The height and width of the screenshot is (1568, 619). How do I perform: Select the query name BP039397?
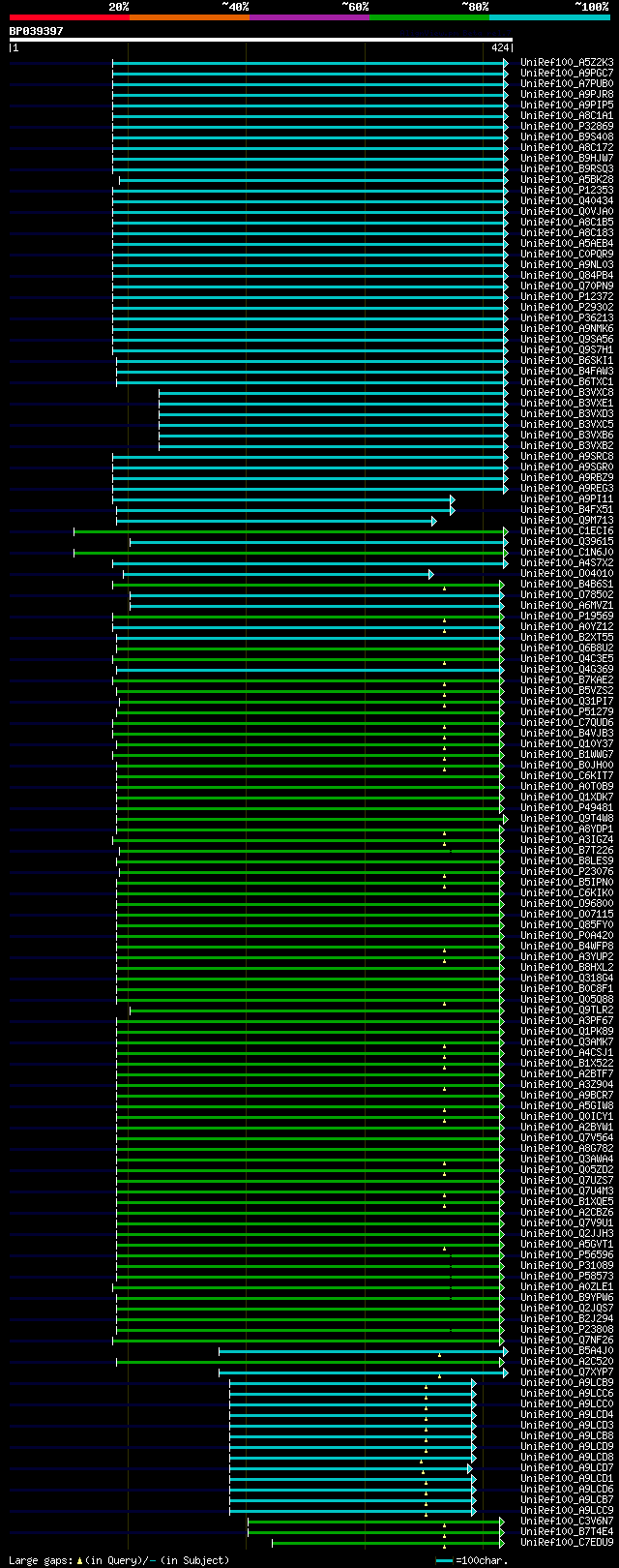click(37, 31)
